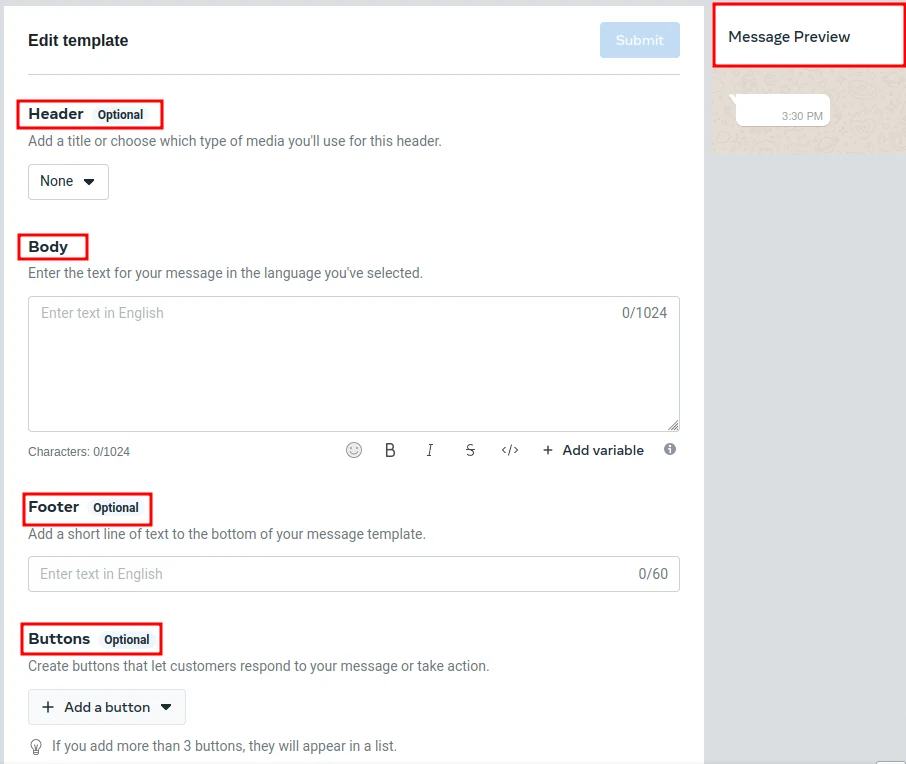The width and height of the screenshot is (906, 764).
Task: Open the info icon next to Add variable
Action: click(x=670, y=449)
